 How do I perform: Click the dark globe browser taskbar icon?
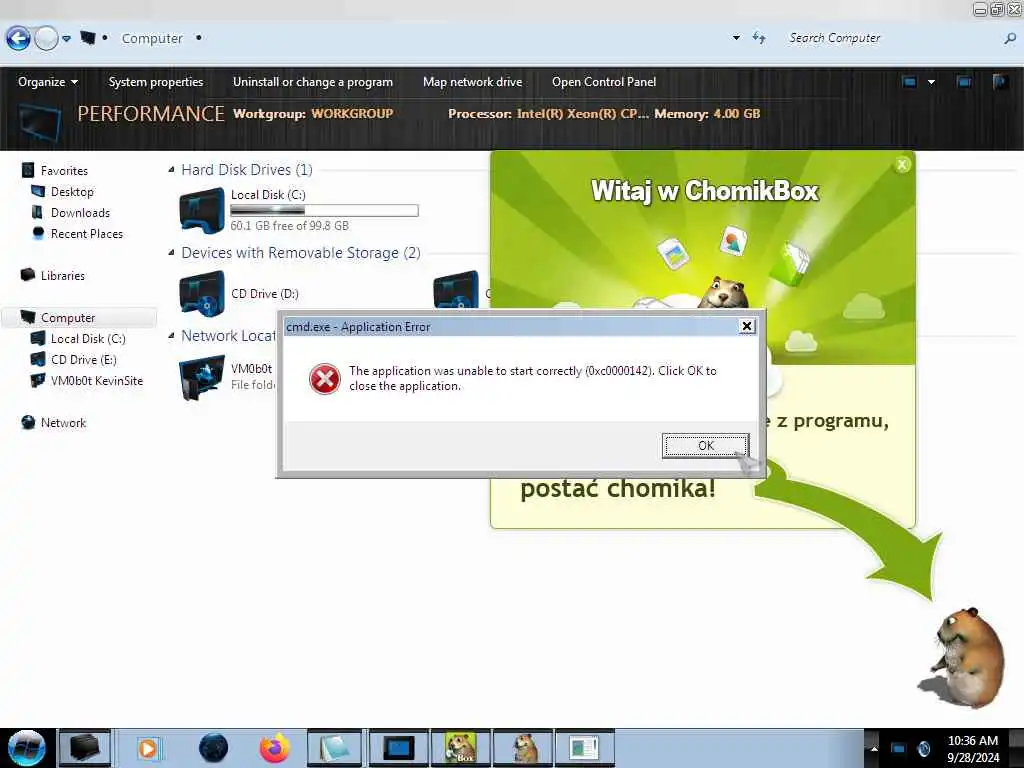click(213, 748)
